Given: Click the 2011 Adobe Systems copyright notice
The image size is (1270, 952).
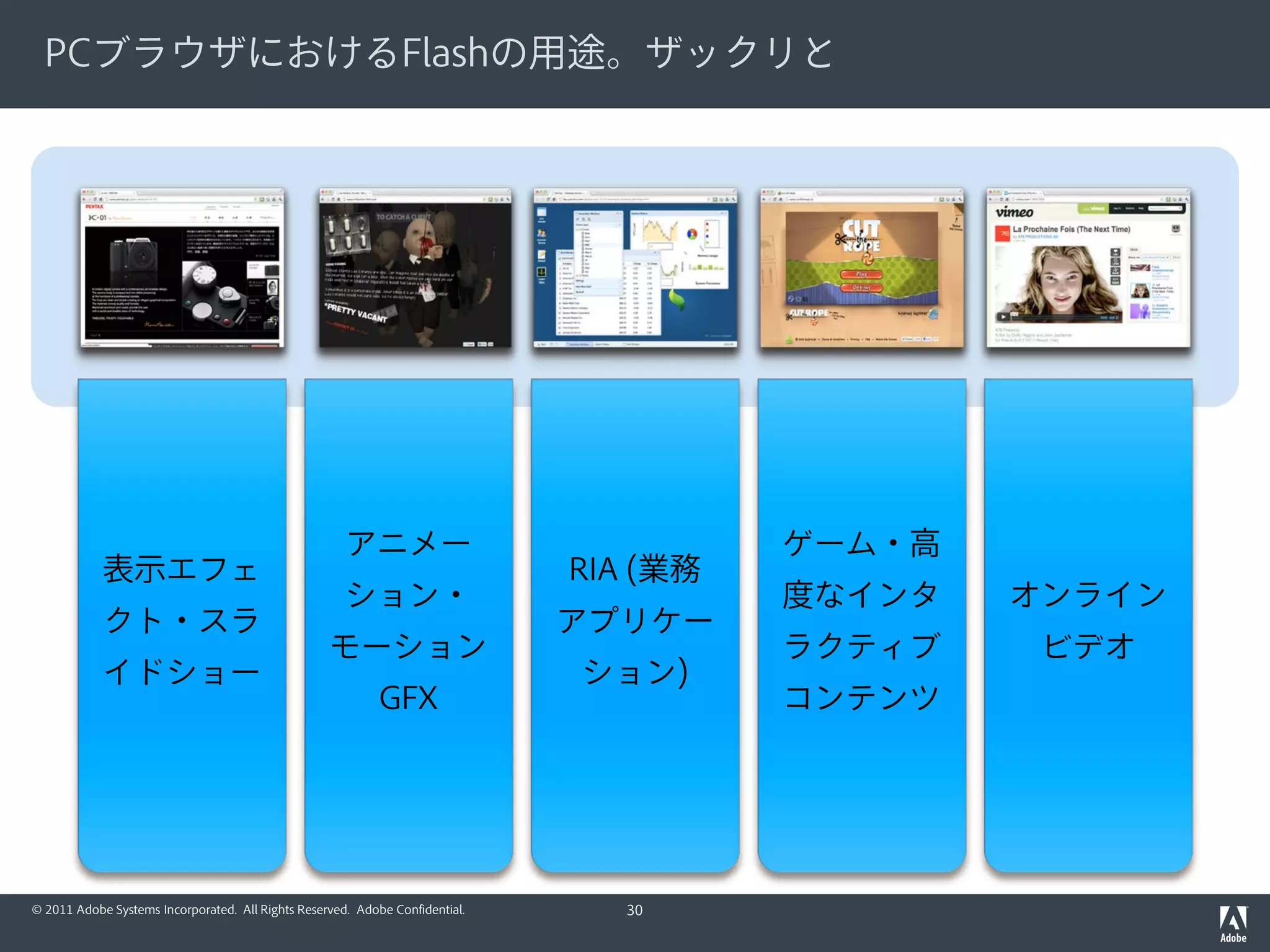Looking at the screenshot, I should pos(248,909).
